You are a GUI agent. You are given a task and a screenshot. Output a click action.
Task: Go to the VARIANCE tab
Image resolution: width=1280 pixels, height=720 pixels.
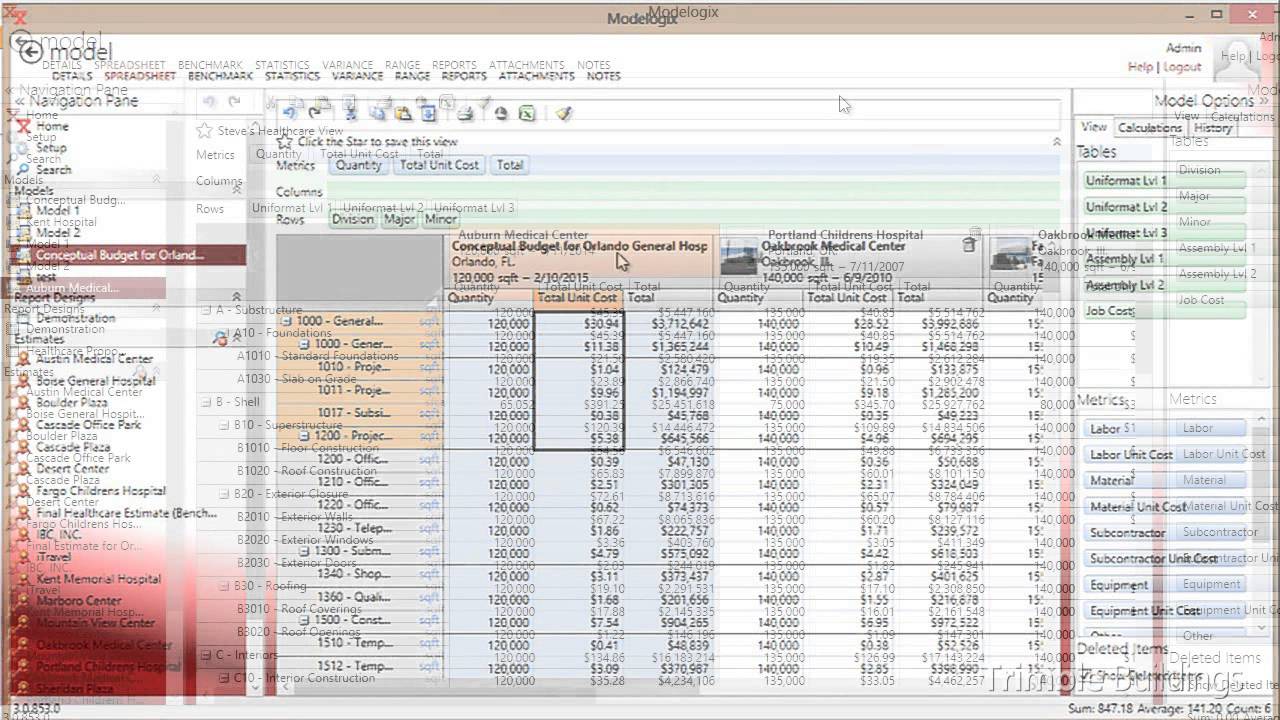[357, 76]
